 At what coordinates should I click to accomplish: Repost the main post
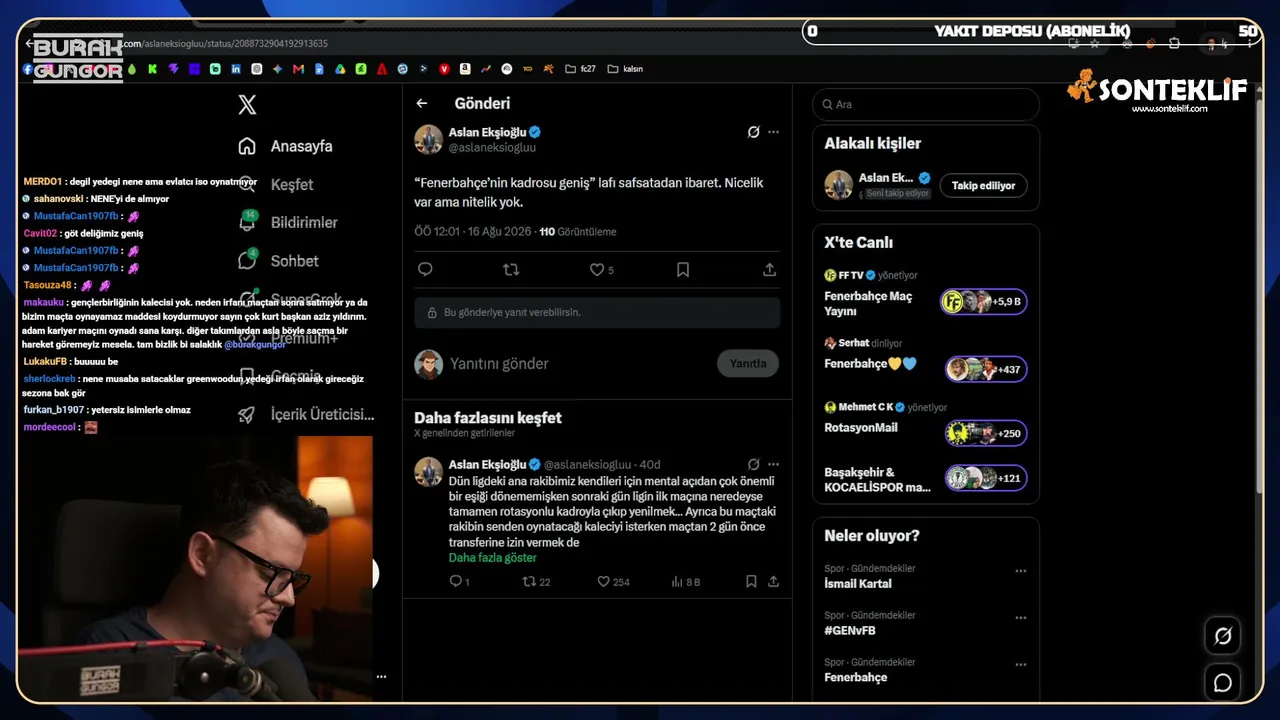(x=511, y=269)
